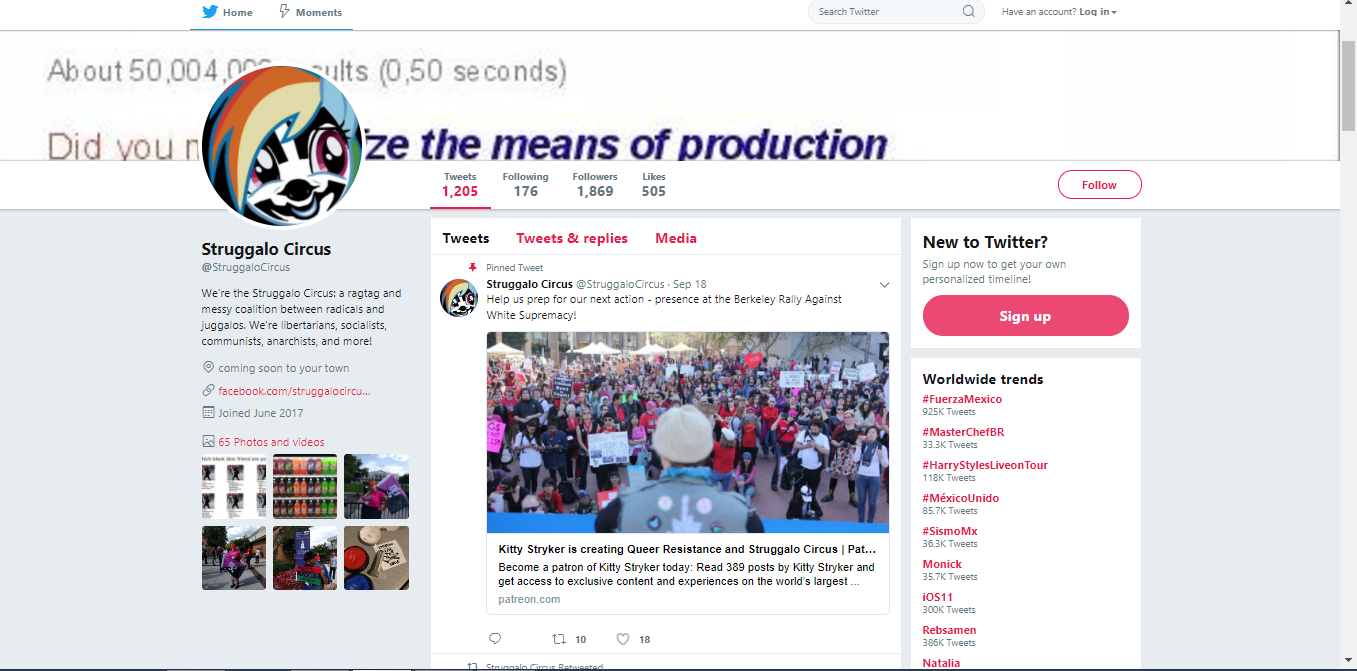Click the Struggalo Circus profile heading
The image size is (1357, 671).
point(266,249)
